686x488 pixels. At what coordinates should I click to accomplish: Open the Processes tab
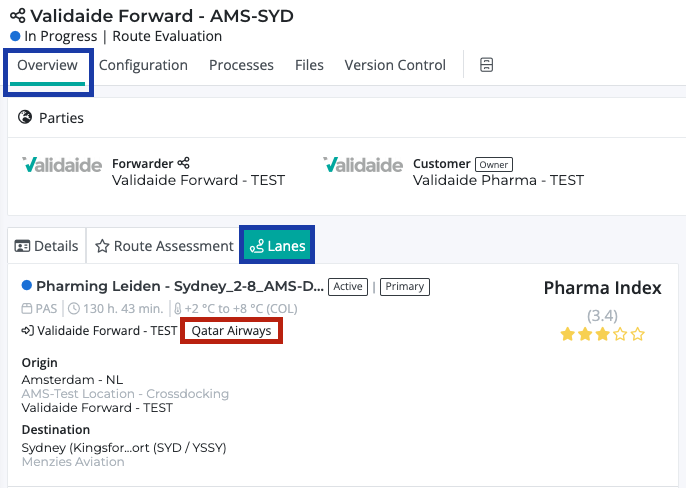pos(241,65)
